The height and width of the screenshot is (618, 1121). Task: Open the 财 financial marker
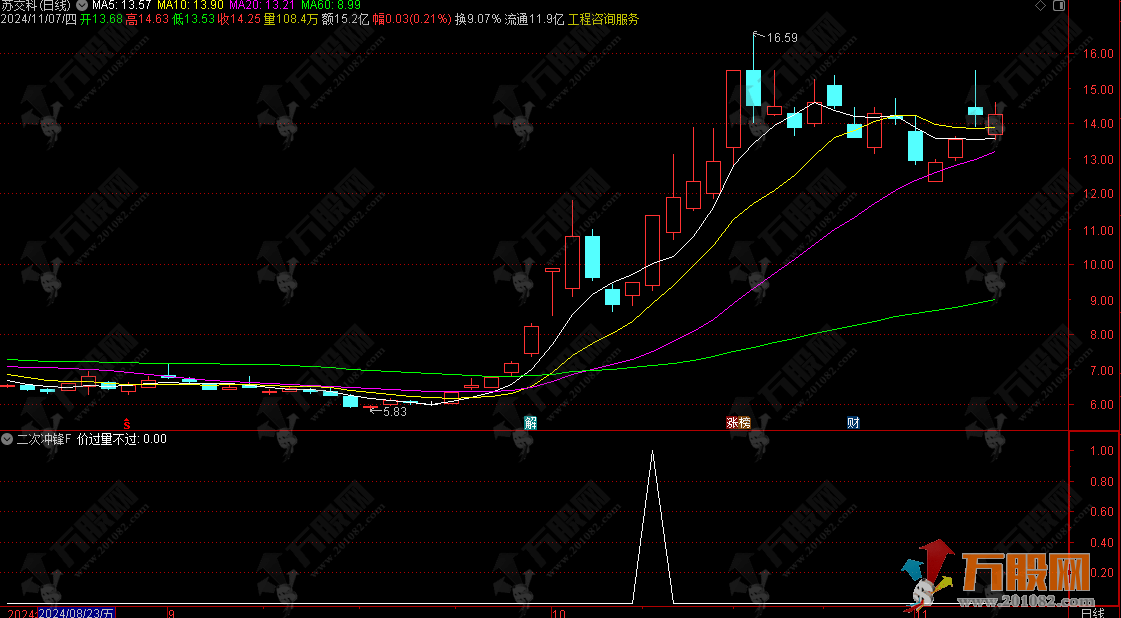coord(853,423)
